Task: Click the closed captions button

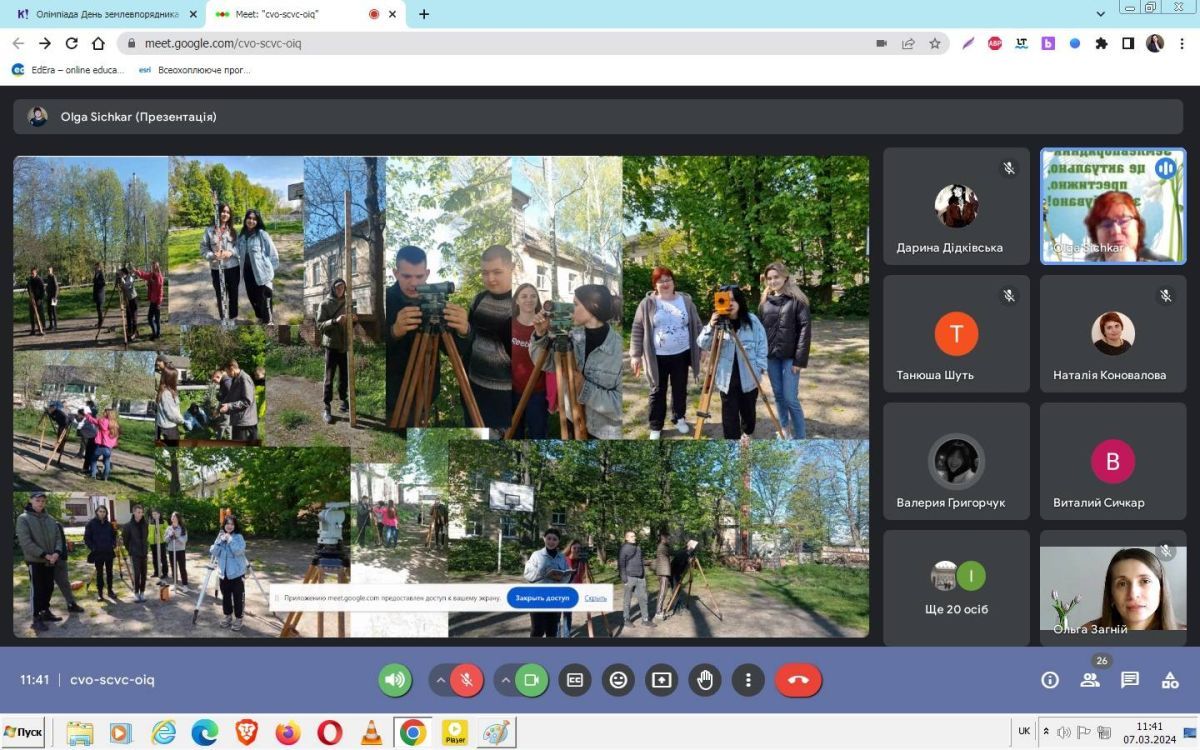Action: point(574,680)
